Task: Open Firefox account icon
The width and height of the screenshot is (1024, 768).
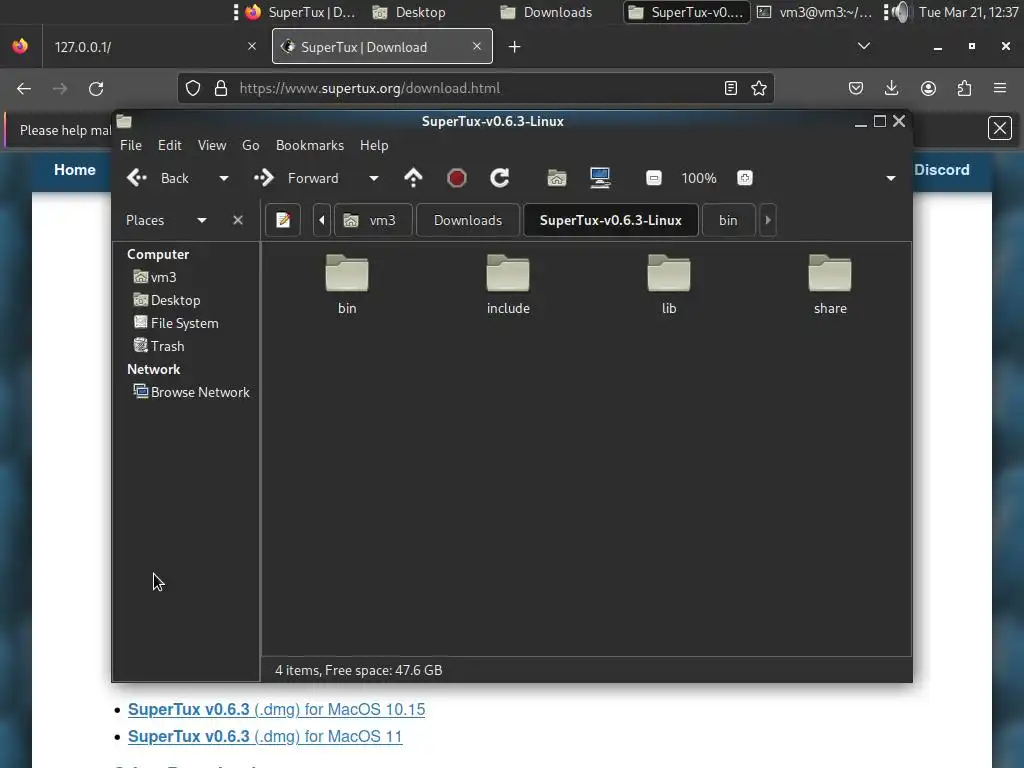Action: pyautogui.click(x=928, y=88)
